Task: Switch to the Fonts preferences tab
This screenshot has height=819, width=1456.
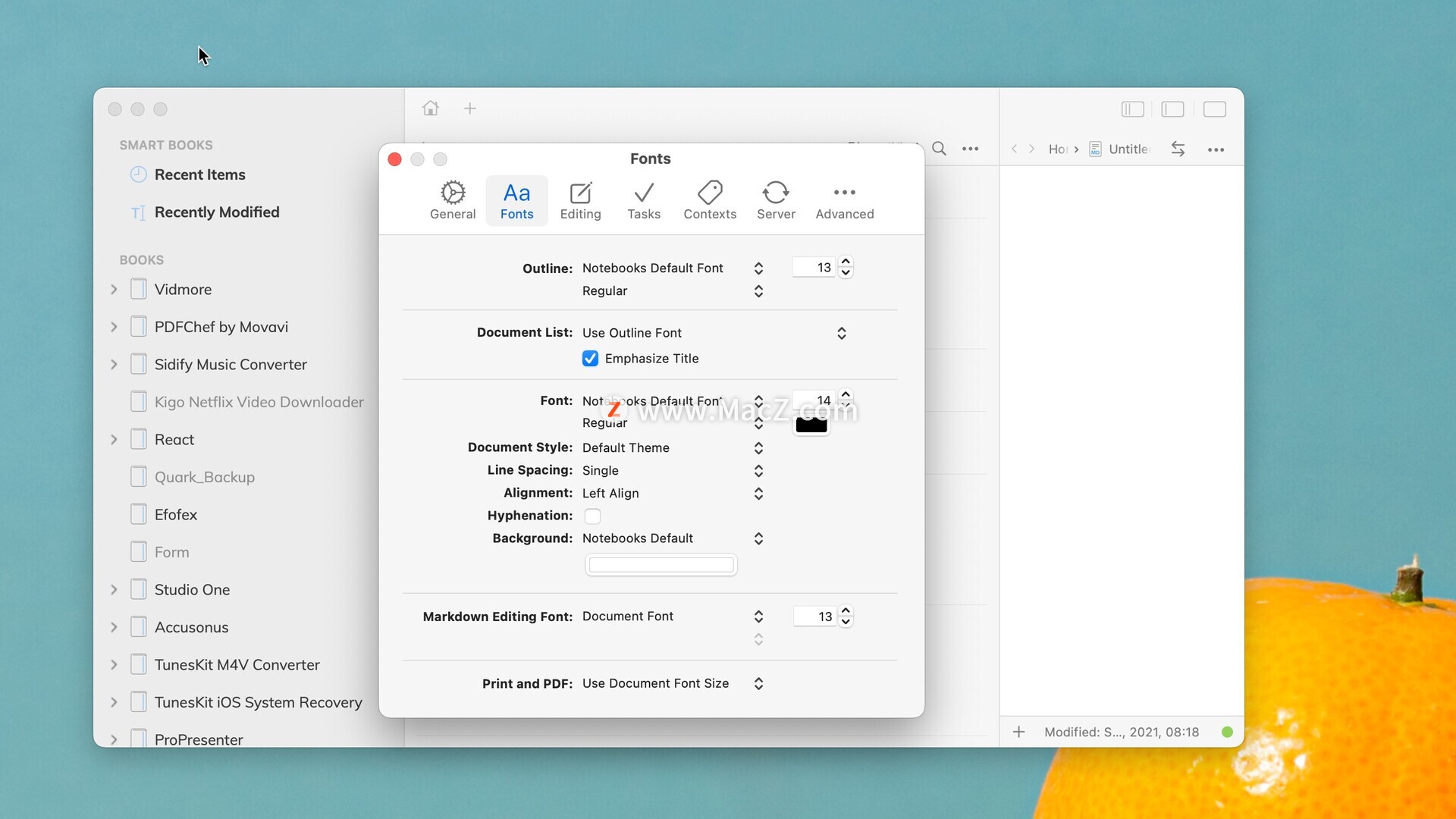Action: click(516, 201)
